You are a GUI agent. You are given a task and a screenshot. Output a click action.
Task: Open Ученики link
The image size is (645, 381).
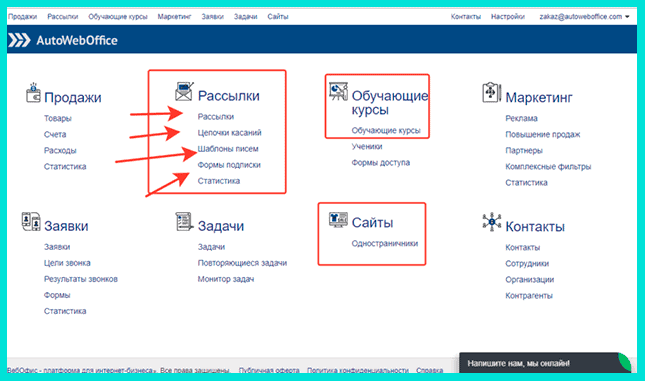pyautogui.click(x=367, y=147)
